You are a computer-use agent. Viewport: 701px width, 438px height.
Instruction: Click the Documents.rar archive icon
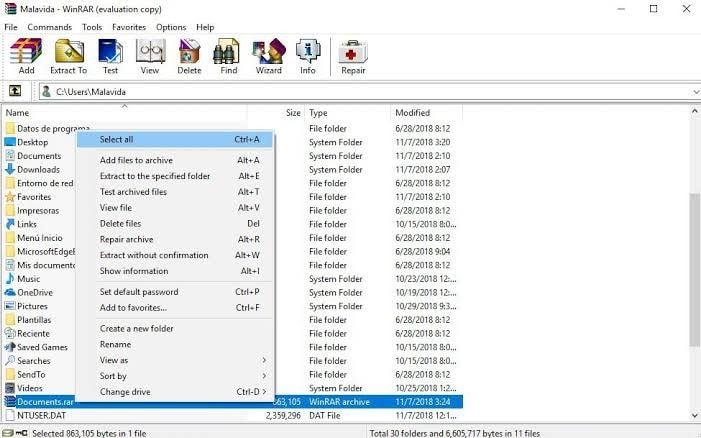pyautogui.click(x=10, y=402)
